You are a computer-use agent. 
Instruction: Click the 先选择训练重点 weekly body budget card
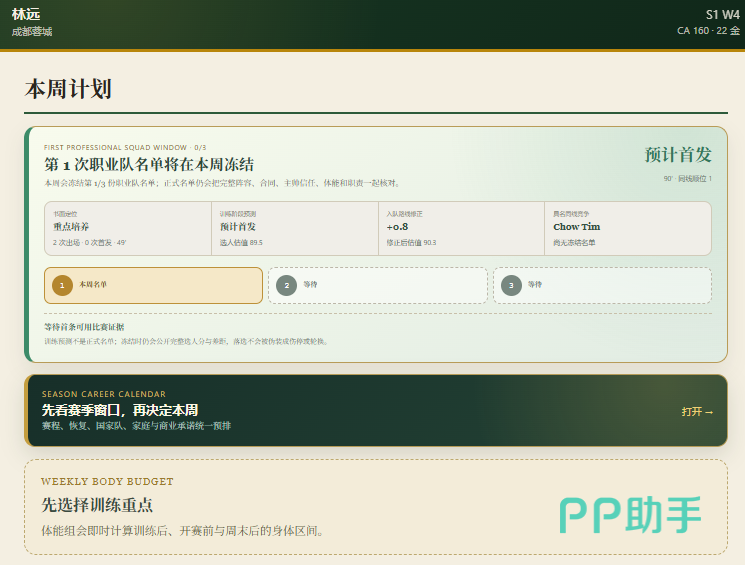376,507
